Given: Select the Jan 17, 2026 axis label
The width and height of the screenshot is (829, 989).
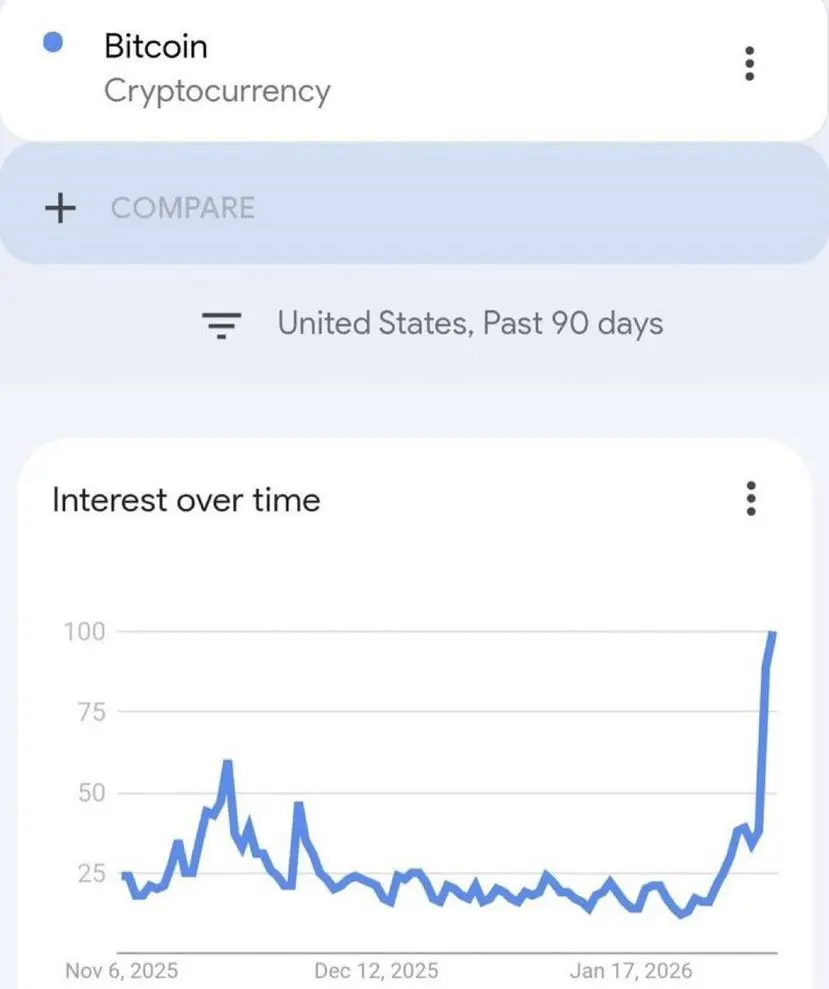Looking at the screenshot, I should 630,970.
